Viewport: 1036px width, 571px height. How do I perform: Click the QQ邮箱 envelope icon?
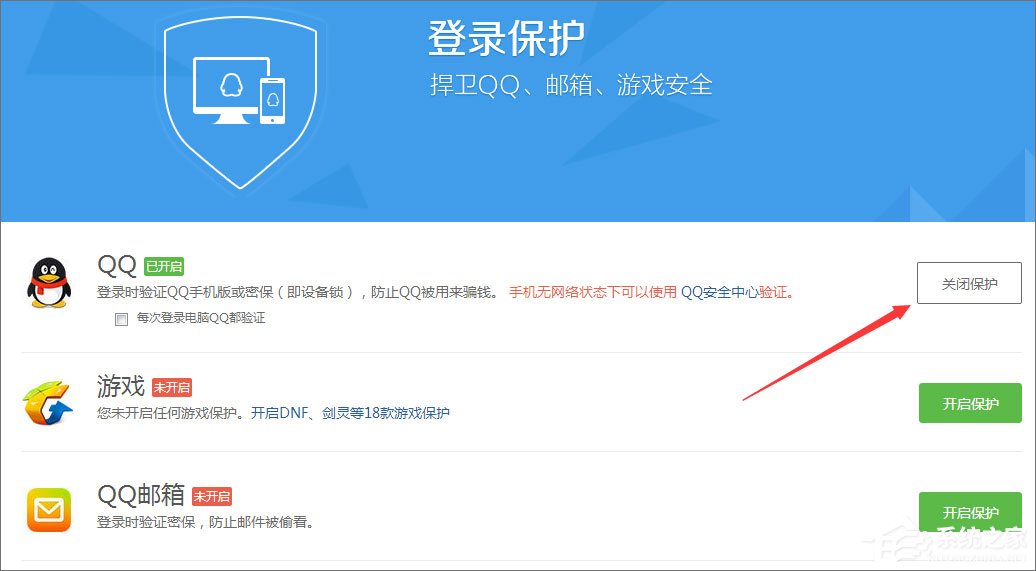(x=49, y=510)
